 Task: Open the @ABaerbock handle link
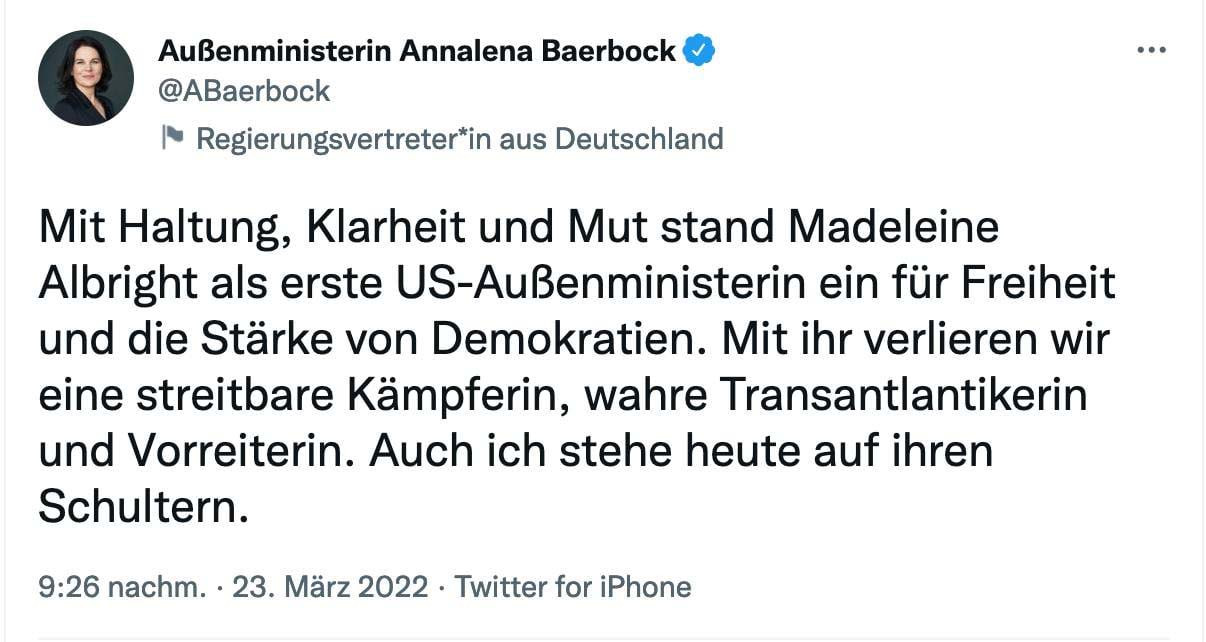[x=244, y=91]
